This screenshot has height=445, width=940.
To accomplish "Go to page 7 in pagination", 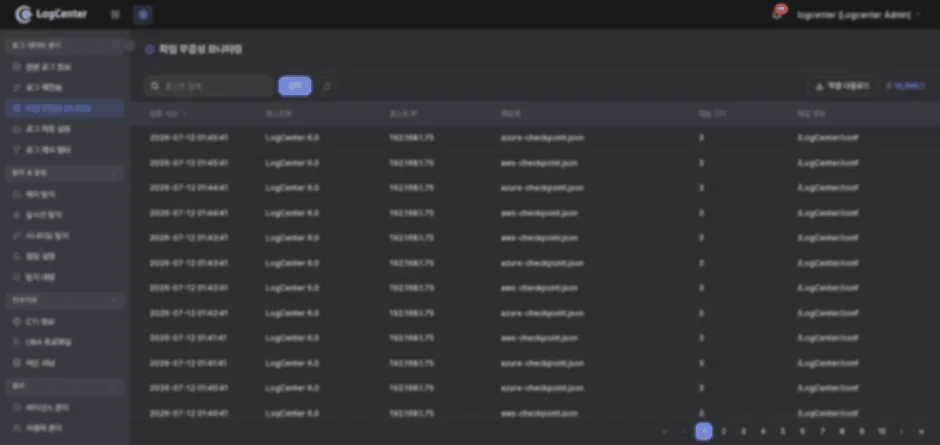I will tap(822, 431).
